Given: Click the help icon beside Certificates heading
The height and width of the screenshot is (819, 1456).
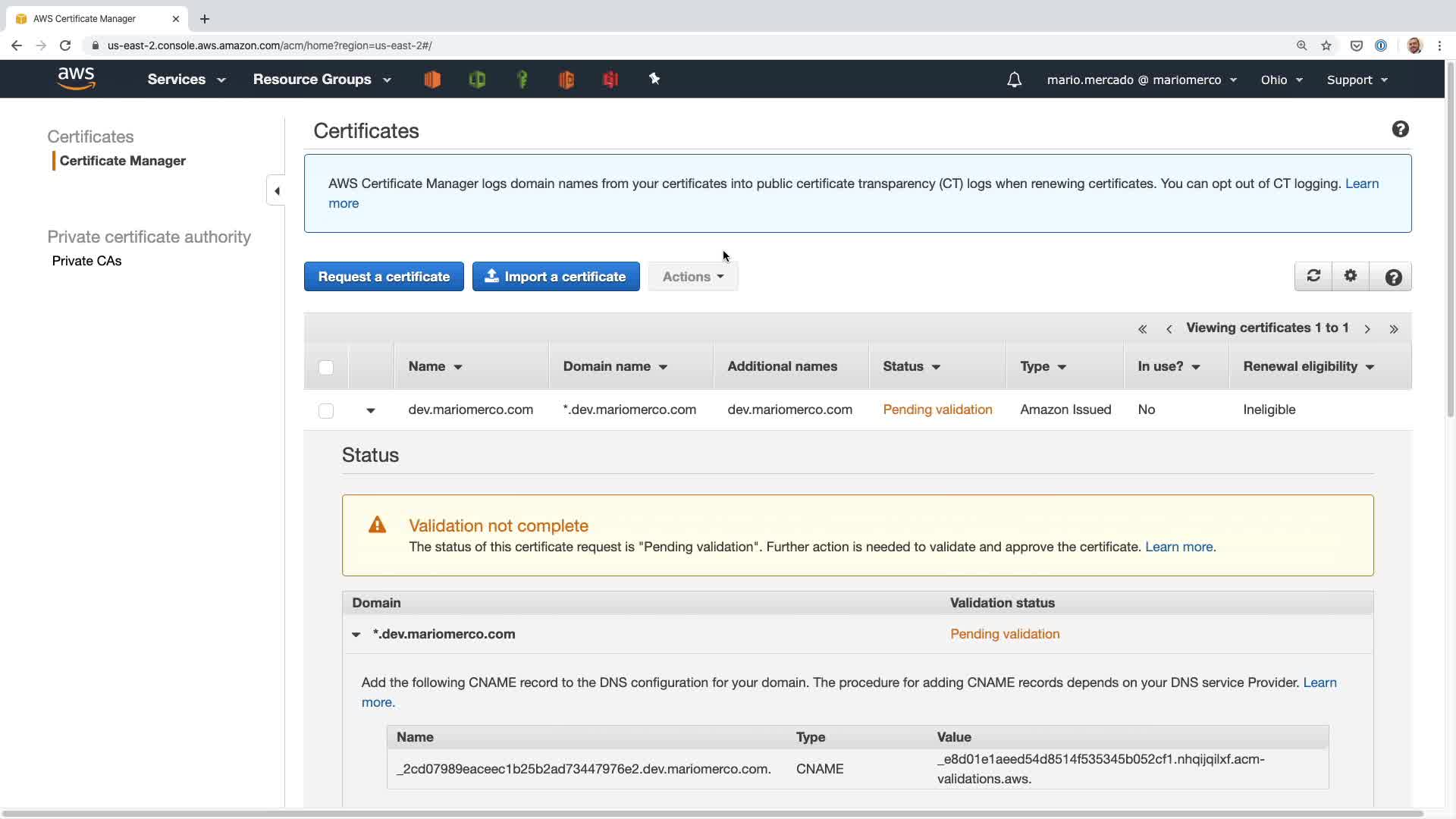Looking at the screenshot, I should click(1400, 130).
